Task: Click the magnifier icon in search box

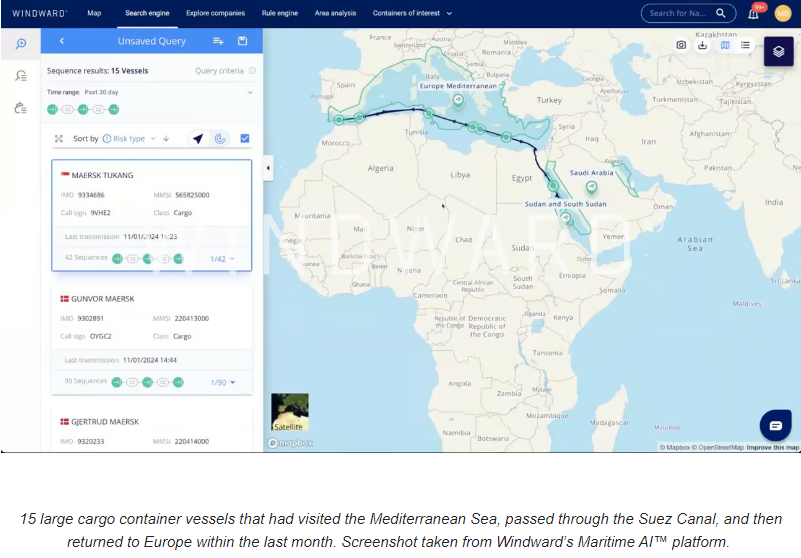Action: [721, 13]
